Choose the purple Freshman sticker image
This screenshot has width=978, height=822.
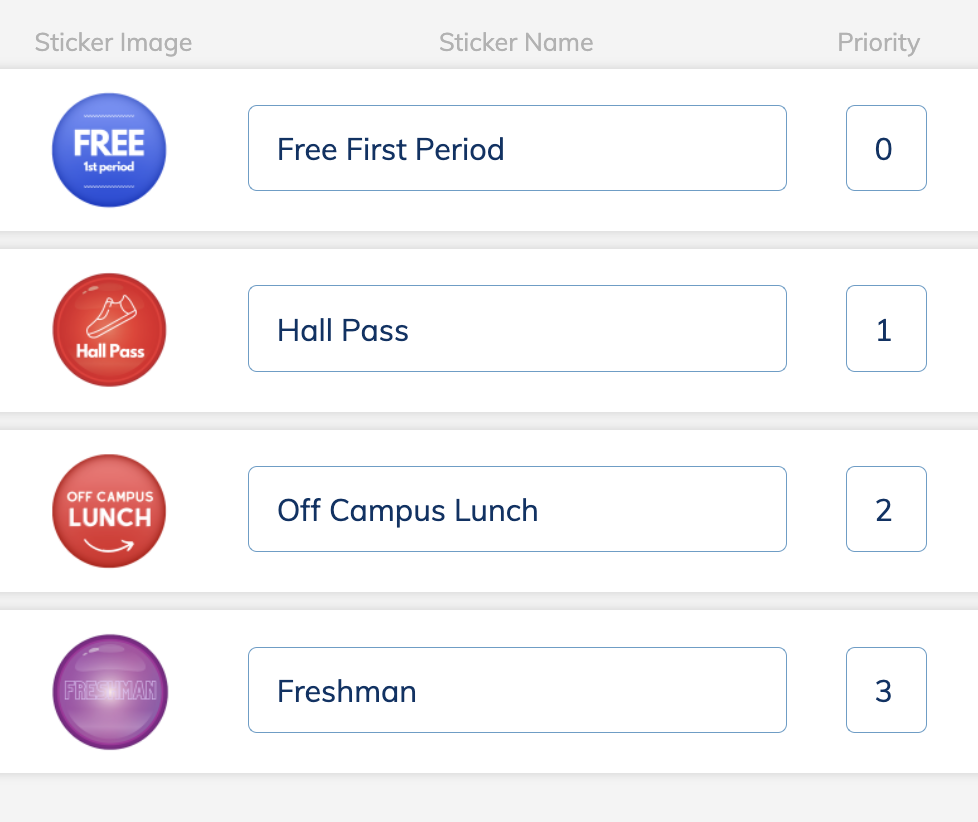110,692
